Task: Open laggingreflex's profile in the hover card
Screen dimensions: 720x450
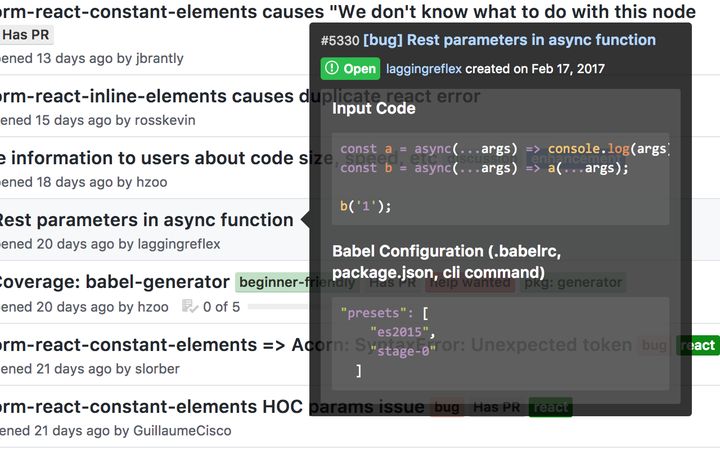Action: coord(423,69)
